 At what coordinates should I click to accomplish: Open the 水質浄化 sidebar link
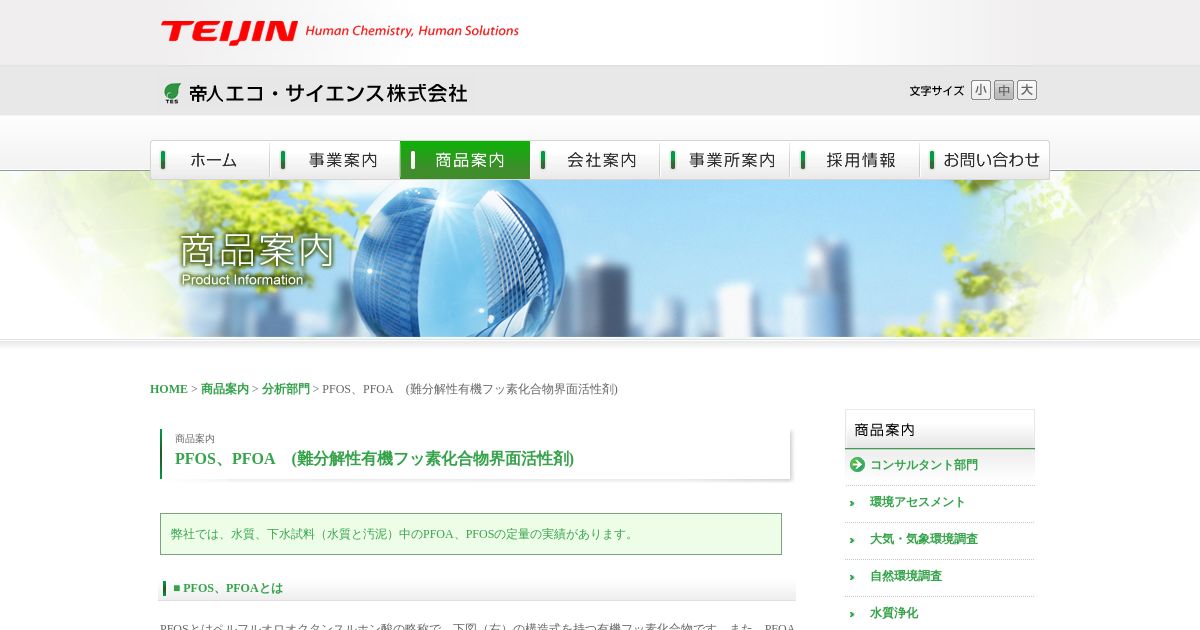coord(894,613)
